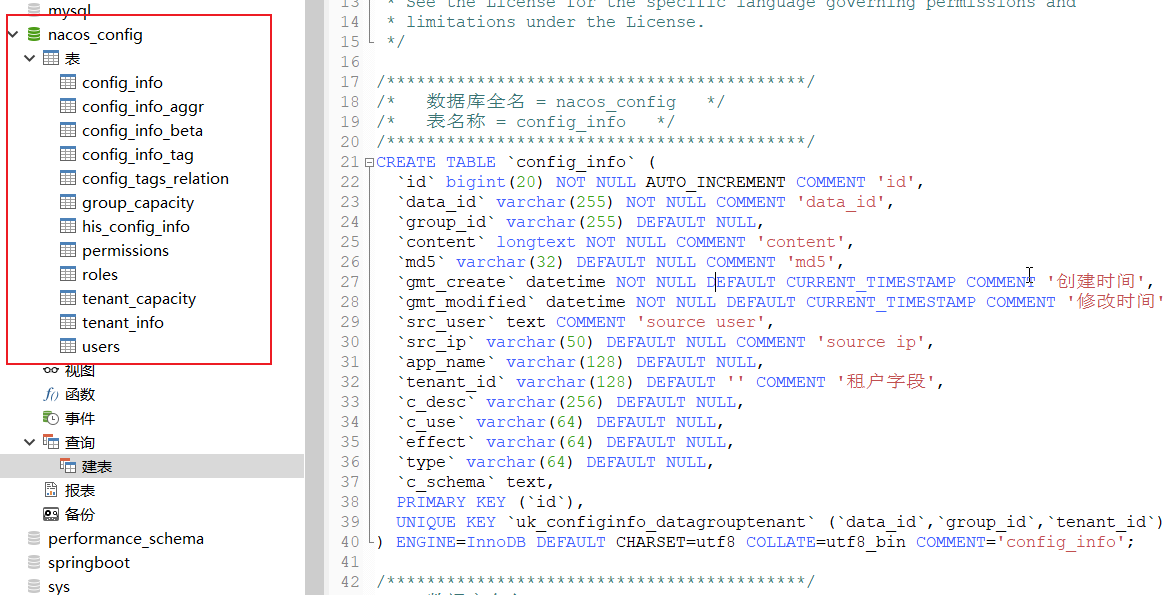
Task: Select the 建表 saved query
Action: 97,466
